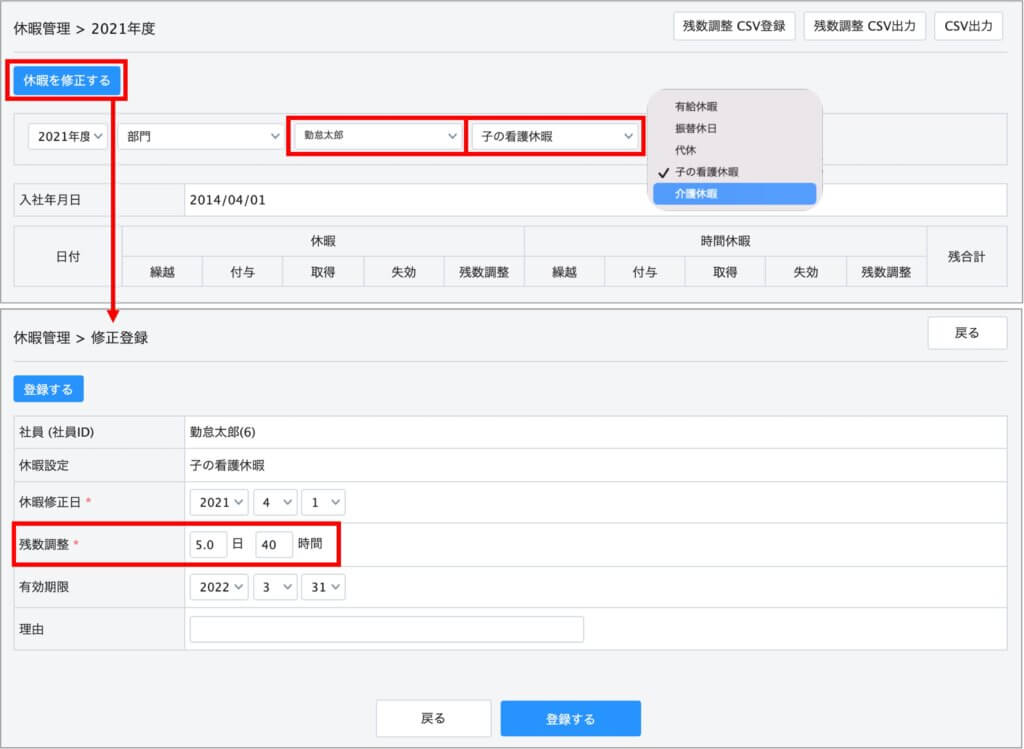This screenshot has height=749, width=1024.
Task: Select 代休 menu option
Action: [686, 150]
